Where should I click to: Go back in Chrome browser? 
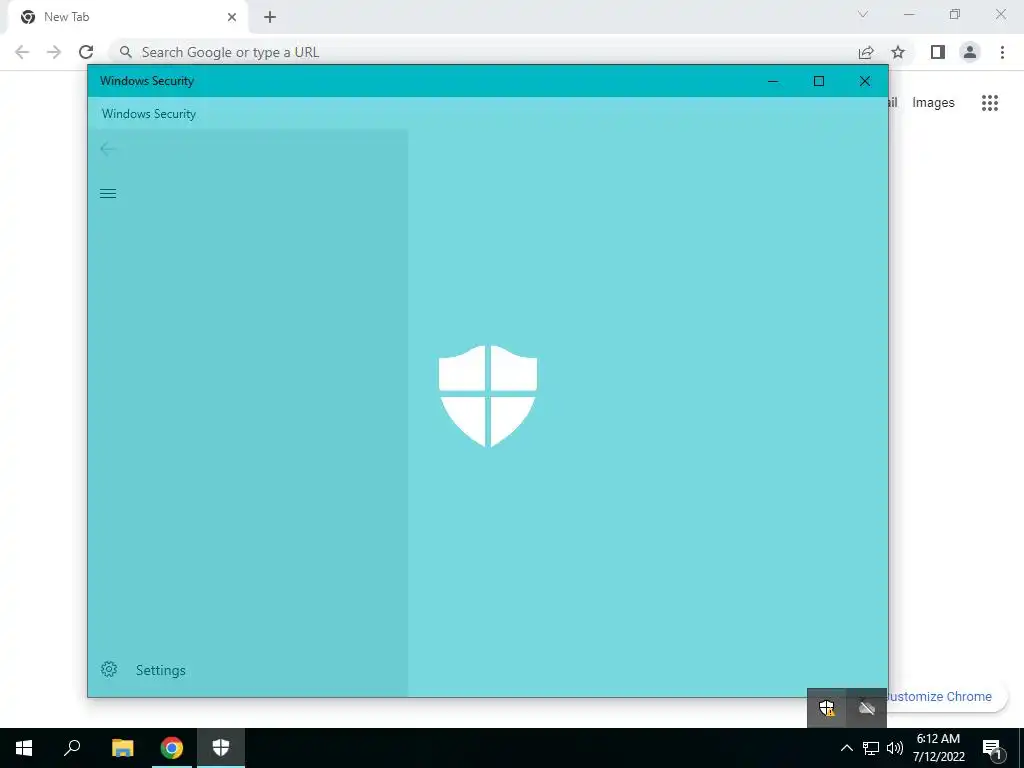[22, 52]
